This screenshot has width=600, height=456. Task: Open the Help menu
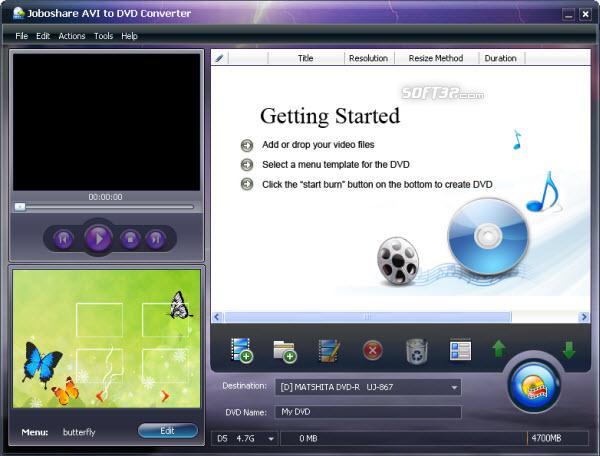pyautogui.click(x=129, y=36)
